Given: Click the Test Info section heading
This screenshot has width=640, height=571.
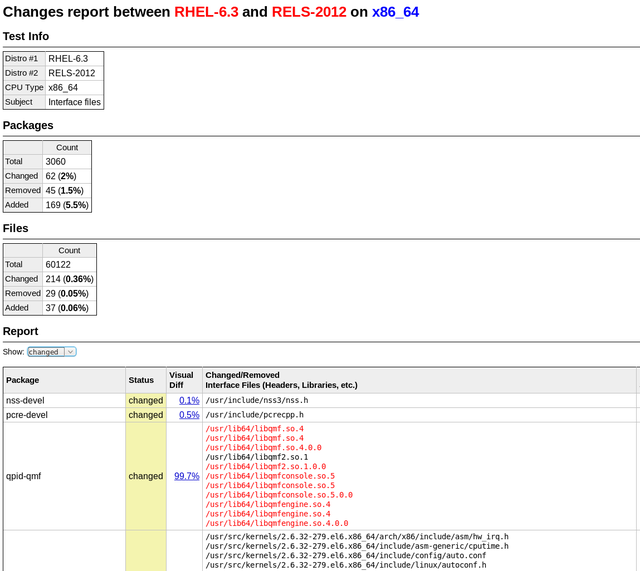Looking at the screenshot, I should 26,36.
